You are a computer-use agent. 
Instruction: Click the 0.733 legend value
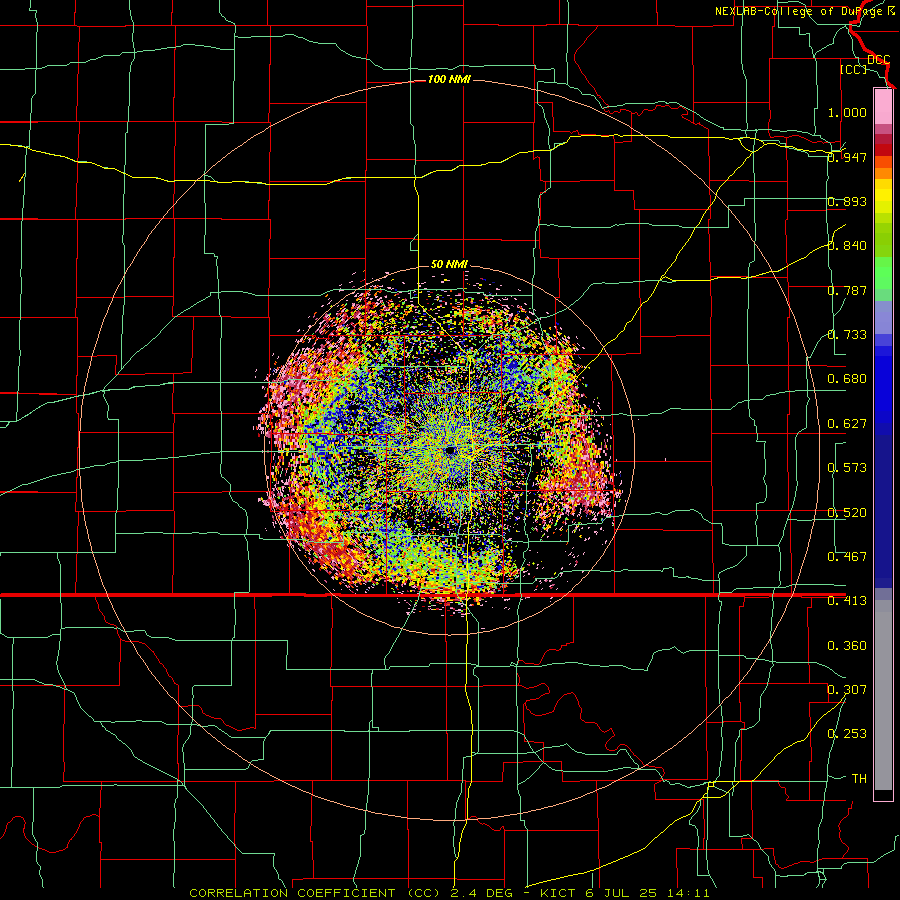(847, 335)
